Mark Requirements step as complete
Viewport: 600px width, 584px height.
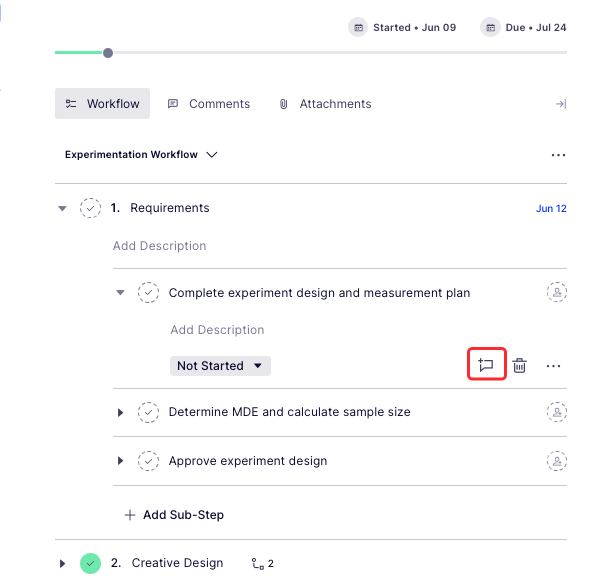(x=90, y=208)
